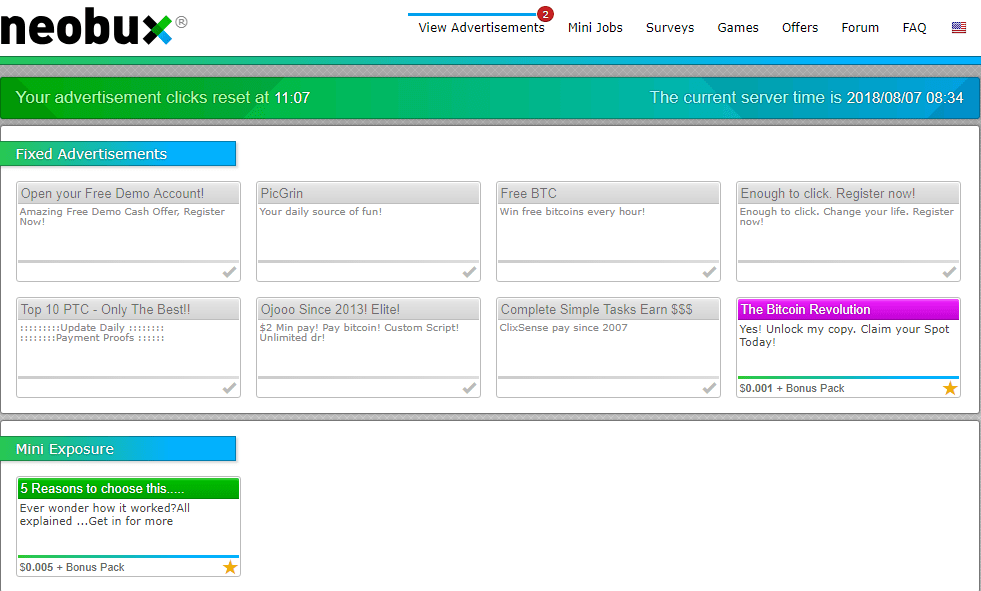Open the Games menu item

pyautogui.click(x=738, y=28)
